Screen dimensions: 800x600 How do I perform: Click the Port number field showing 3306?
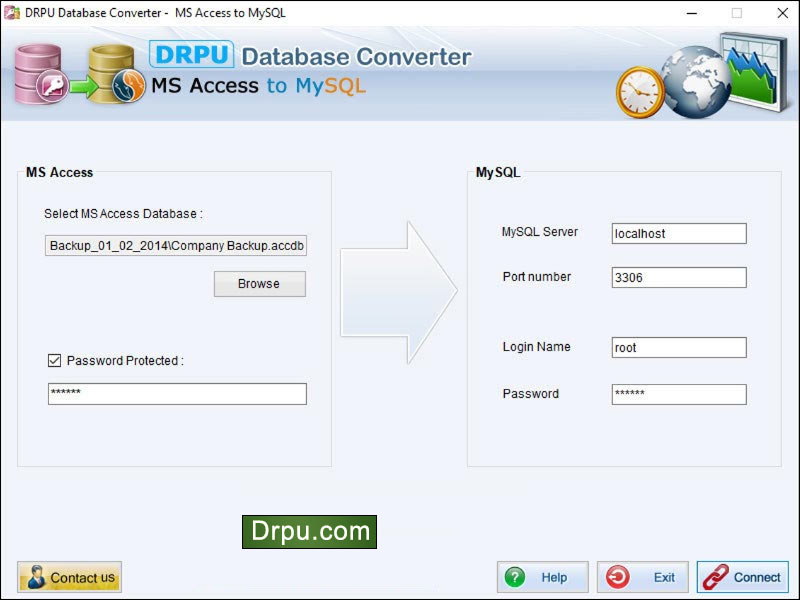click(x=679, y=277)
